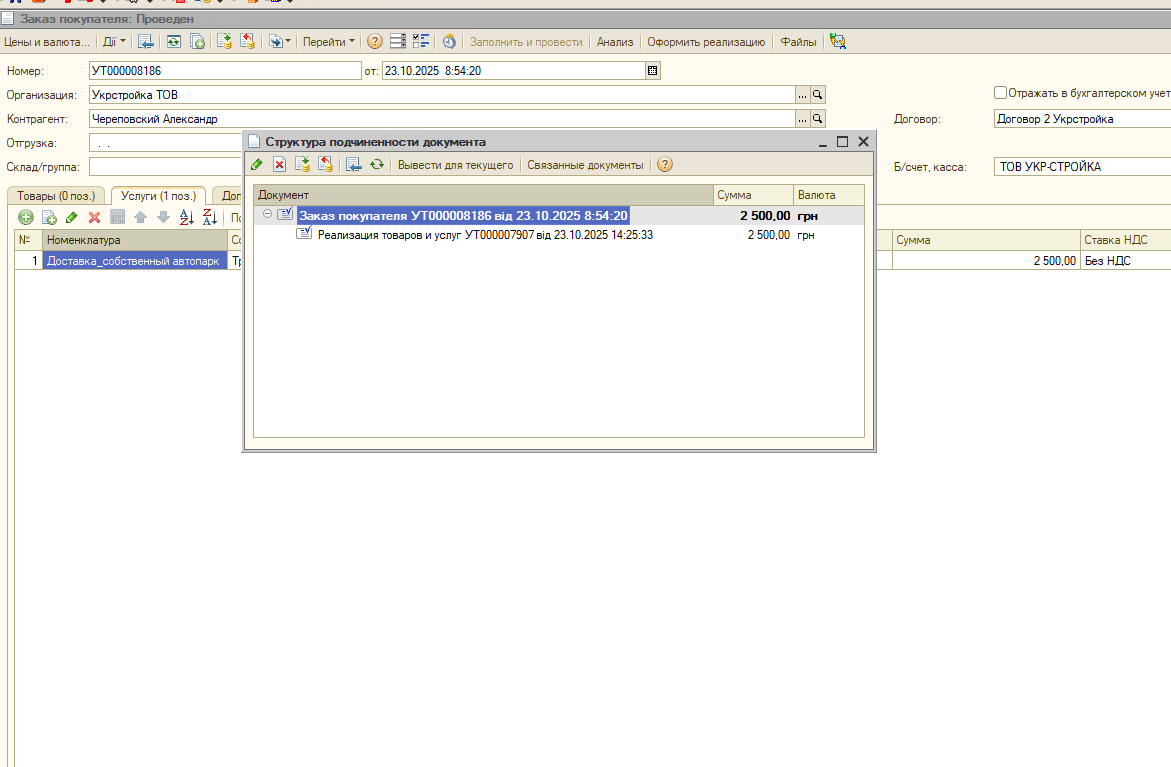The width and height of the screenshot is (1171, 767).
Task: Click the unpost-document icon in the order toolbar
Action: 247,42
